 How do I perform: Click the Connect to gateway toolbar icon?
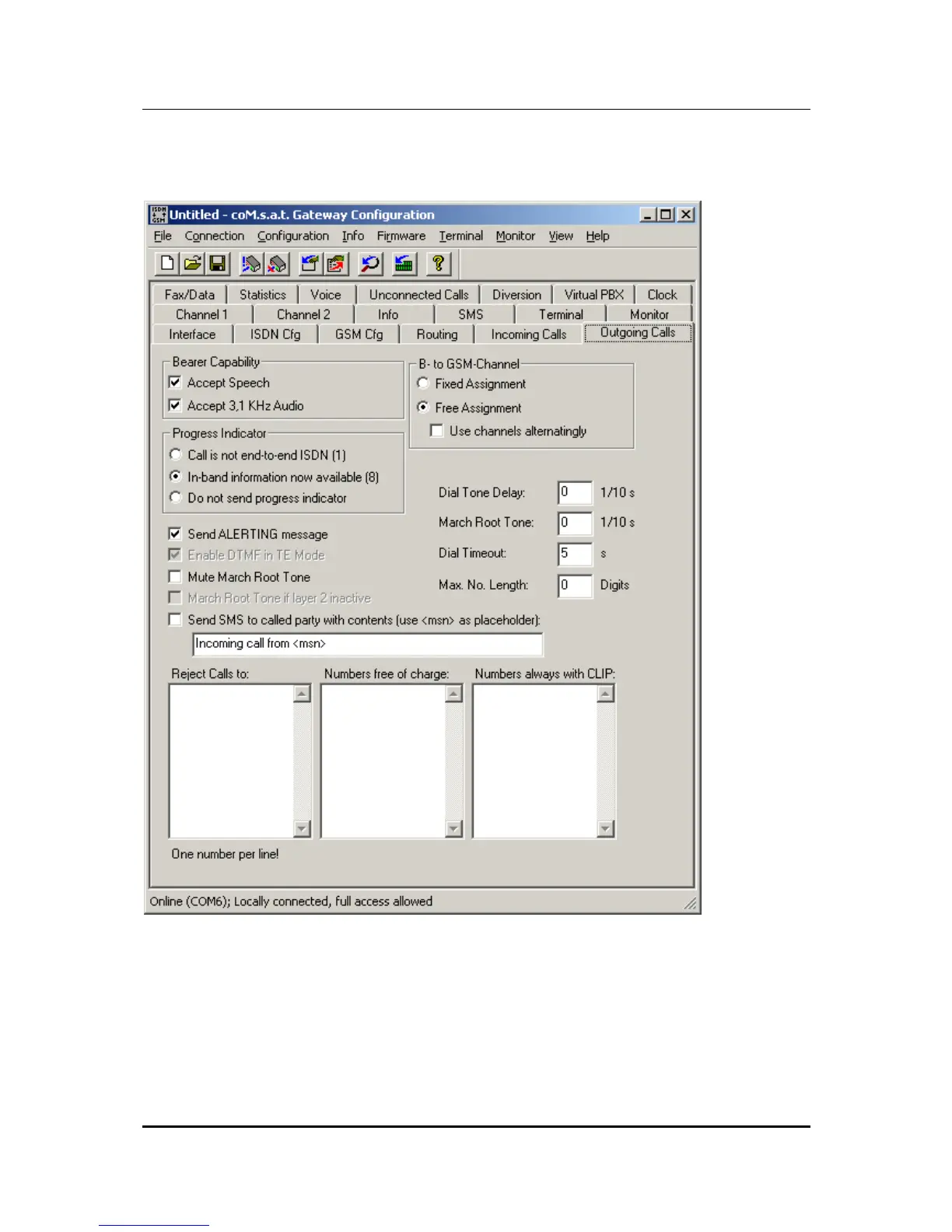pos(250,264)
